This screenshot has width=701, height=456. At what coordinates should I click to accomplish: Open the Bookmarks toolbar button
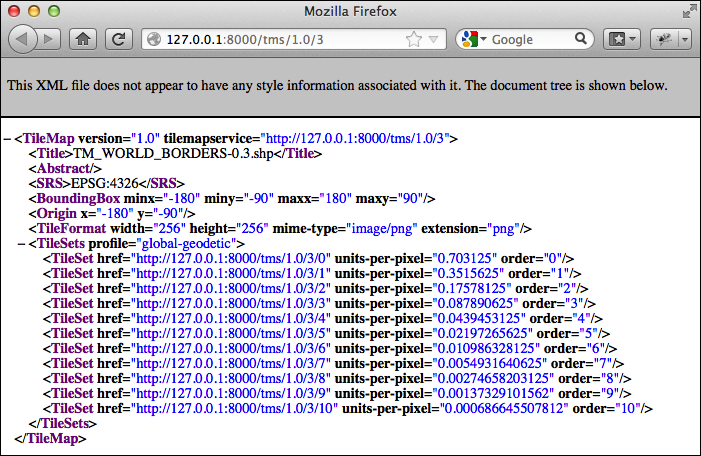617,39
